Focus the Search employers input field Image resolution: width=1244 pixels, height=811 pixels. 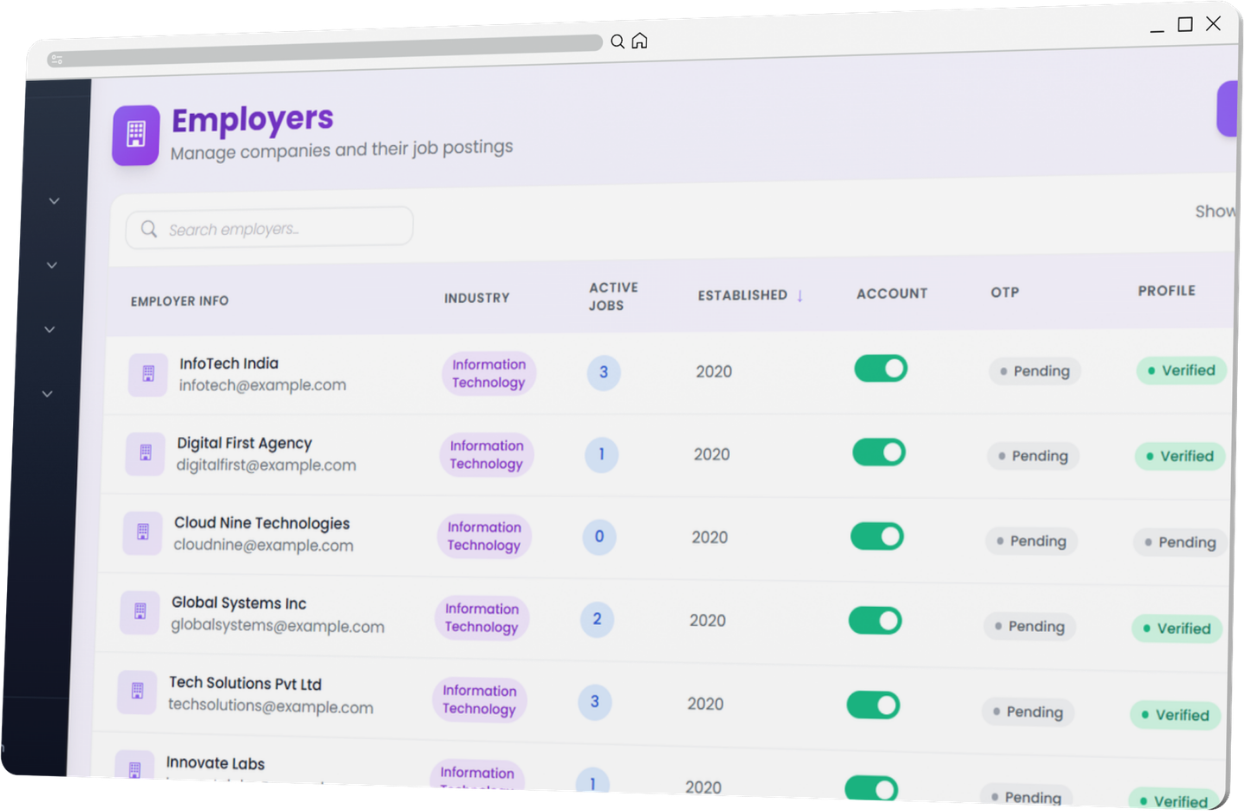pos(269,228)
